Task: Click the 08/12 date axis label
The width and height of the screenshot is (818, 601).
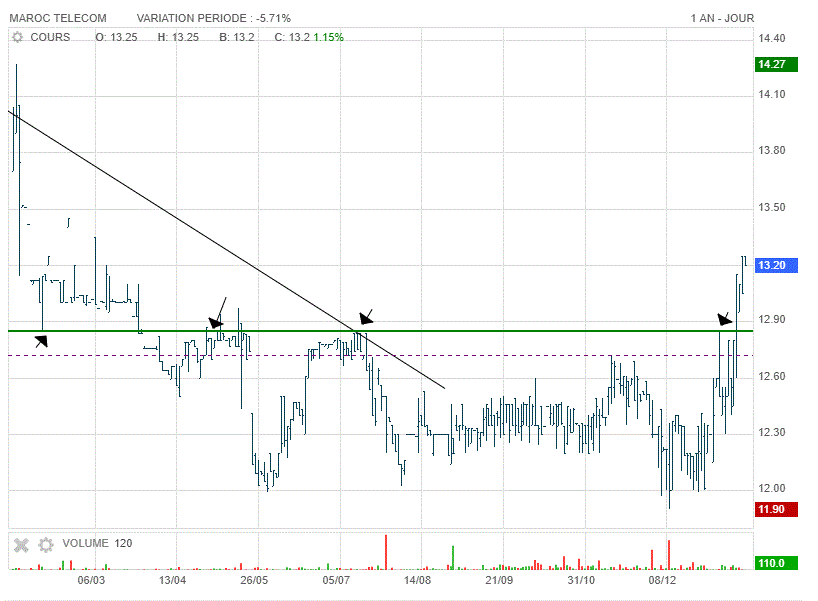Action: 663,580
